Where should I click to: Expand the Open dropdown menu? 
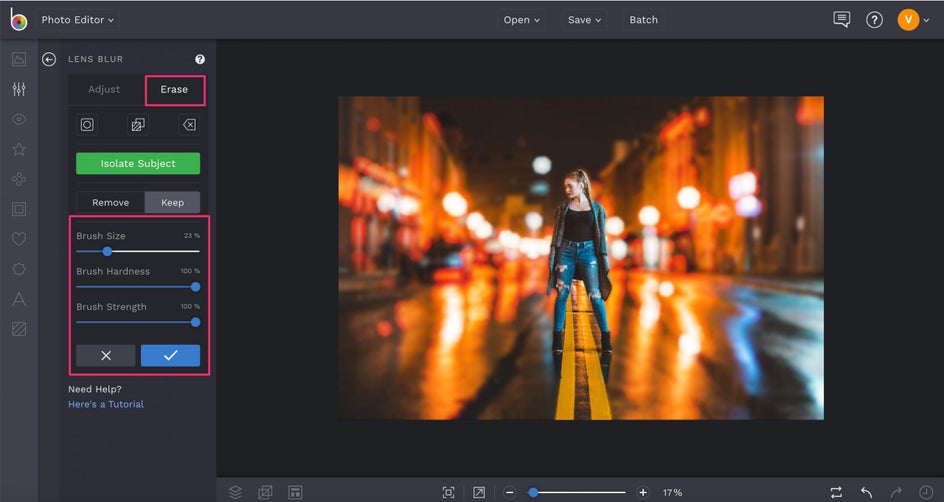click(x=522, y=20)
